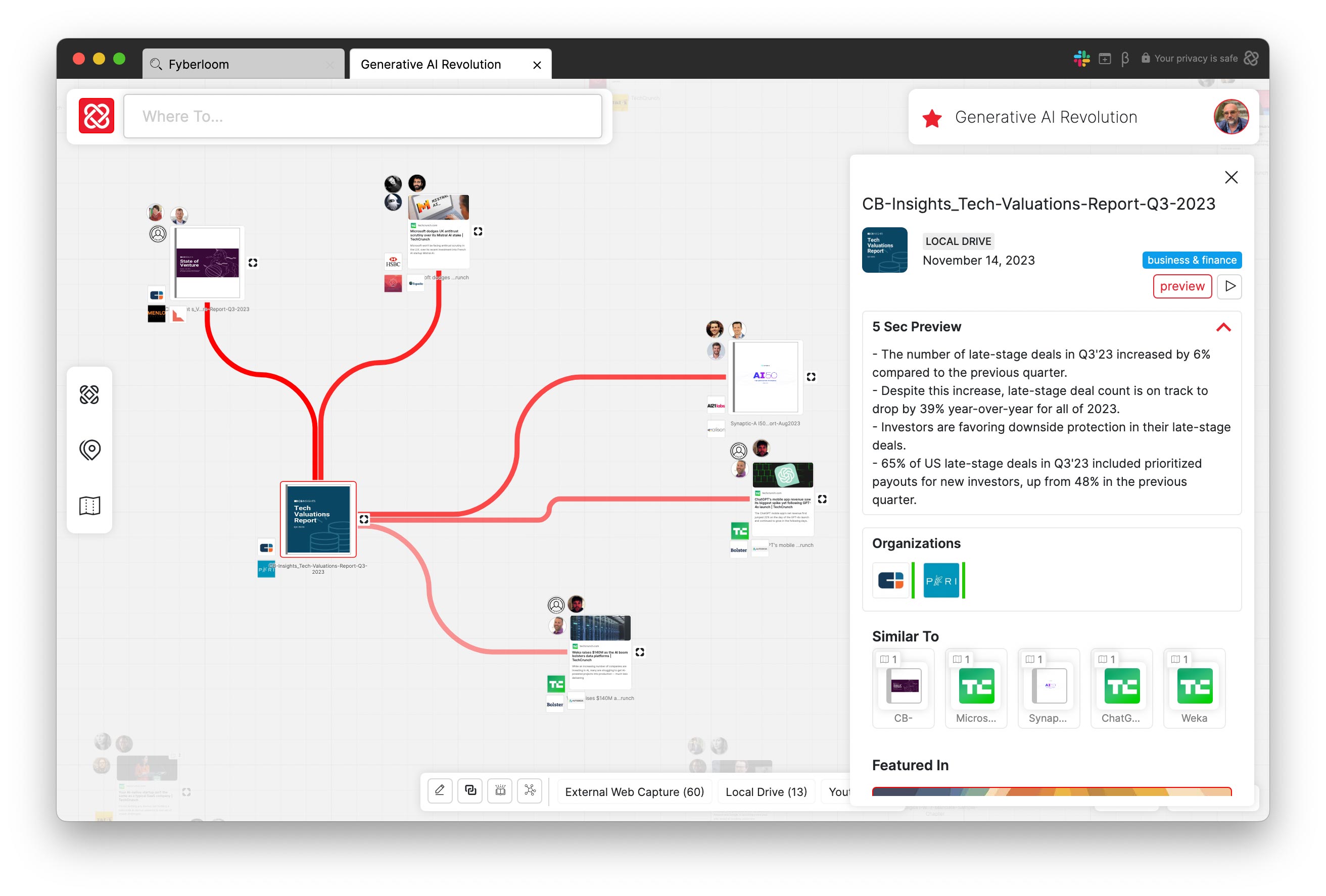Click the open book icon in bottom toolbar
Screen dimensions: 1326x896
(x=500, y=790)
